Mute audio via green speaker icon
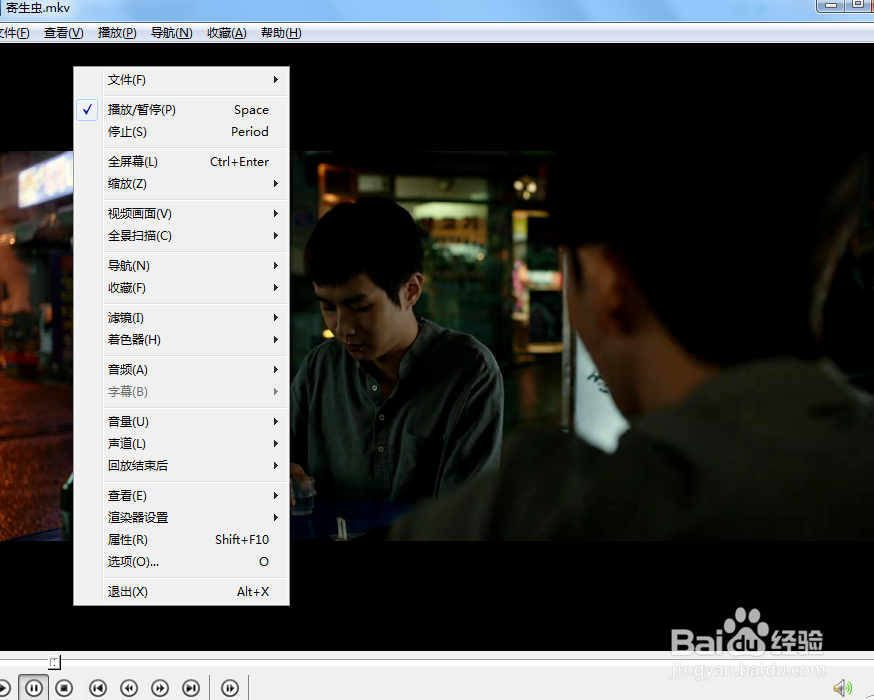874x700 pixels. (842, 688)
